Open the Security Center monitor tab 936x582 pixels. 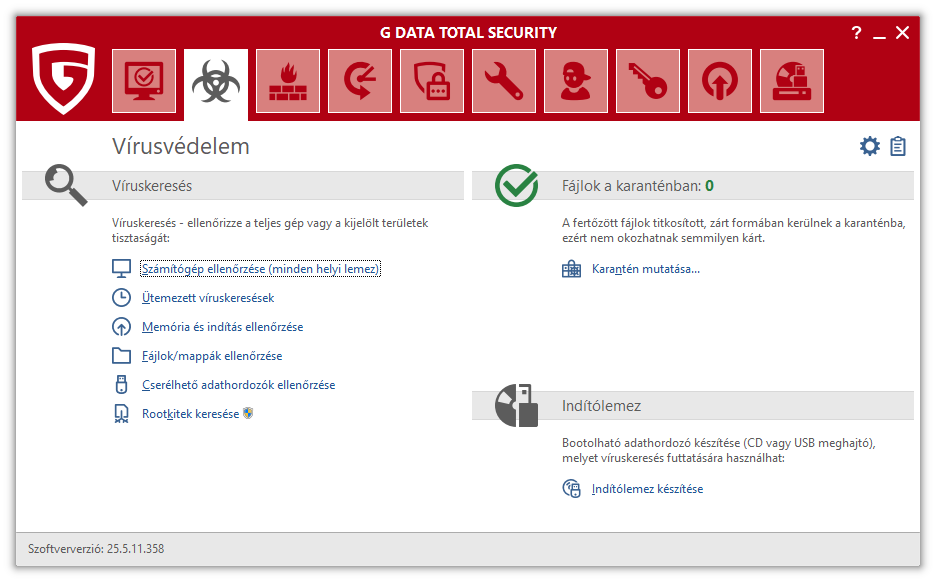[144, 81]
